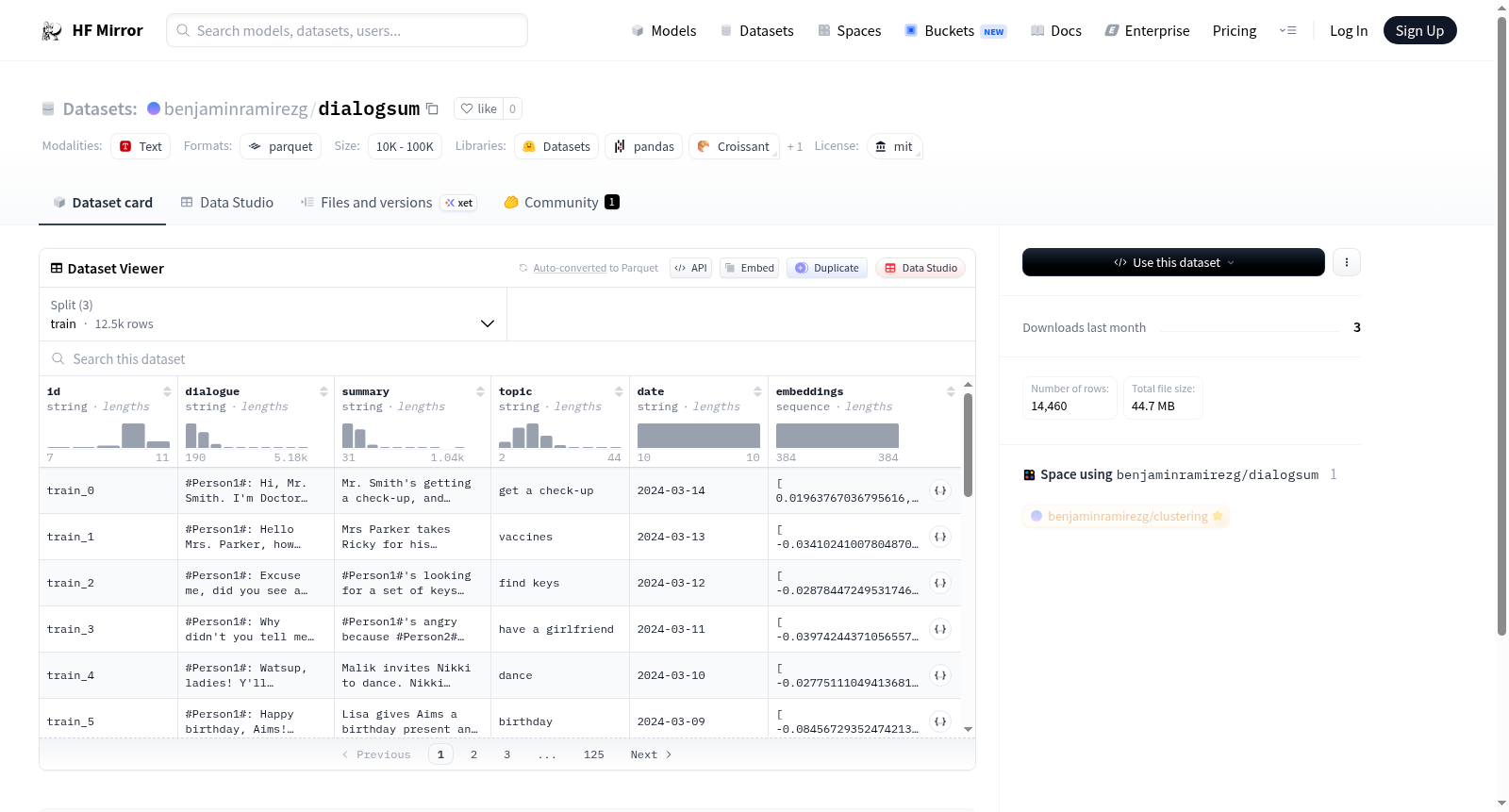Go to Spaces in top navigation
Viewport: 1509px width, 812px height.
point(850,30)
